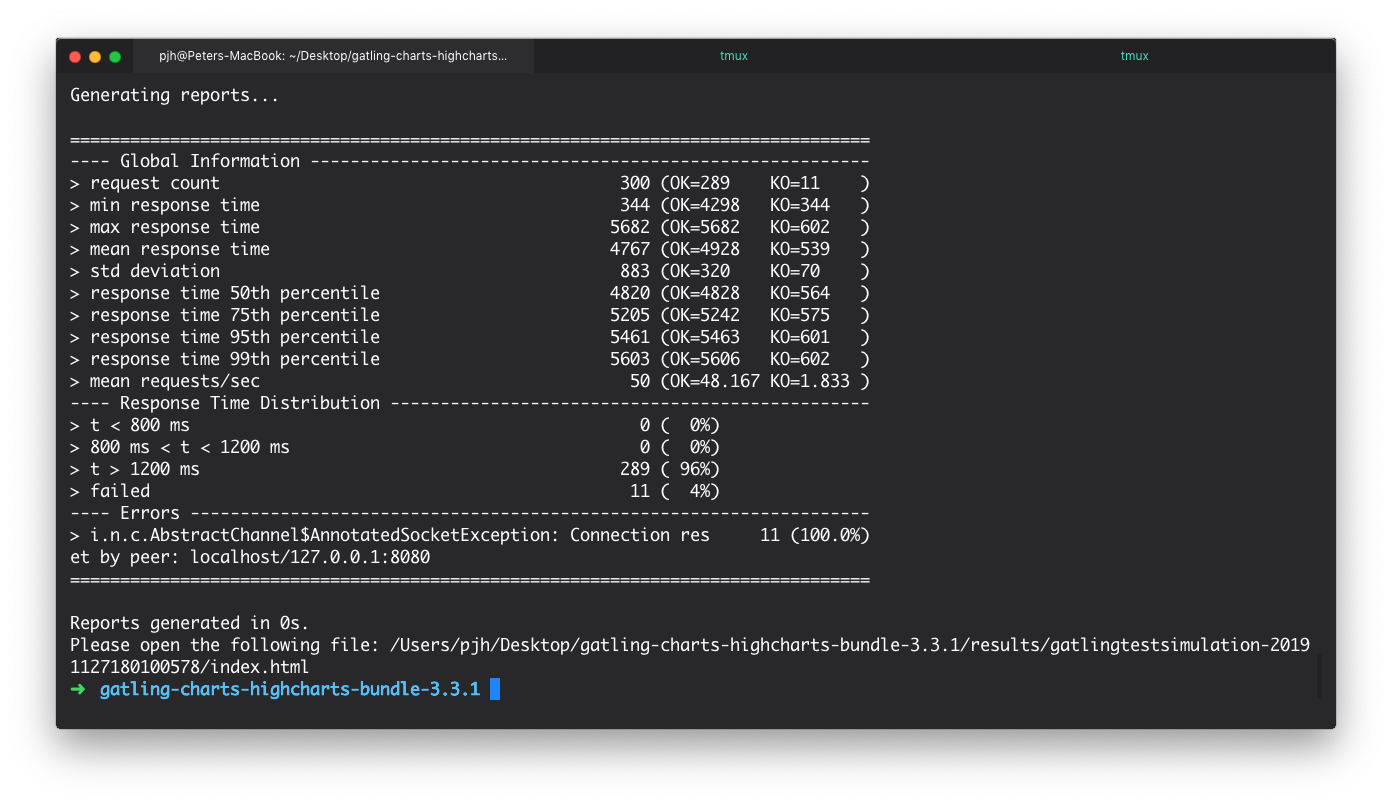
Task: Click the 'Generating reports...' line
Action: pos(174,96)
